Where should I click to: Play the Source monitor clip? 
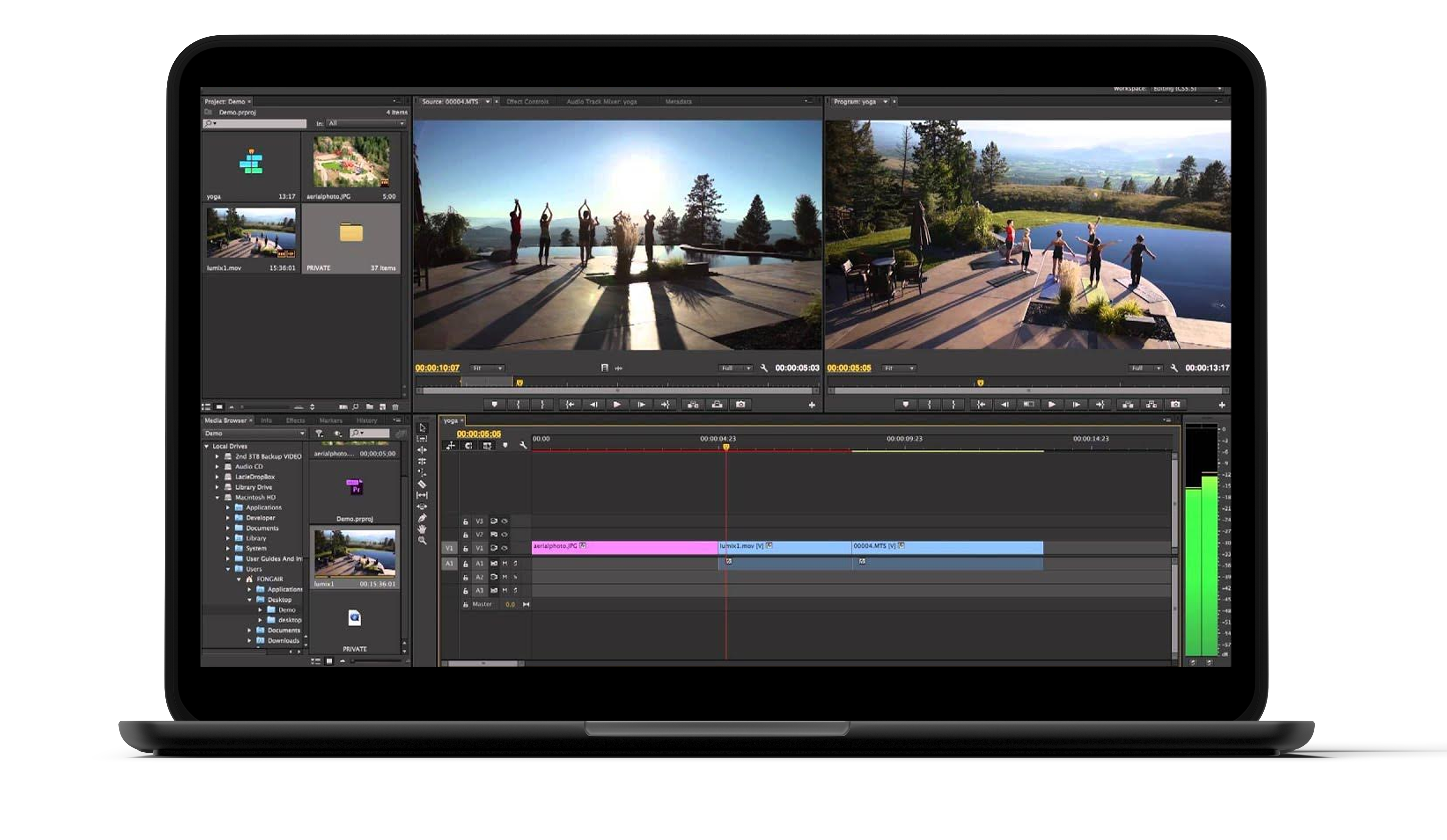[x=617, y=405]
